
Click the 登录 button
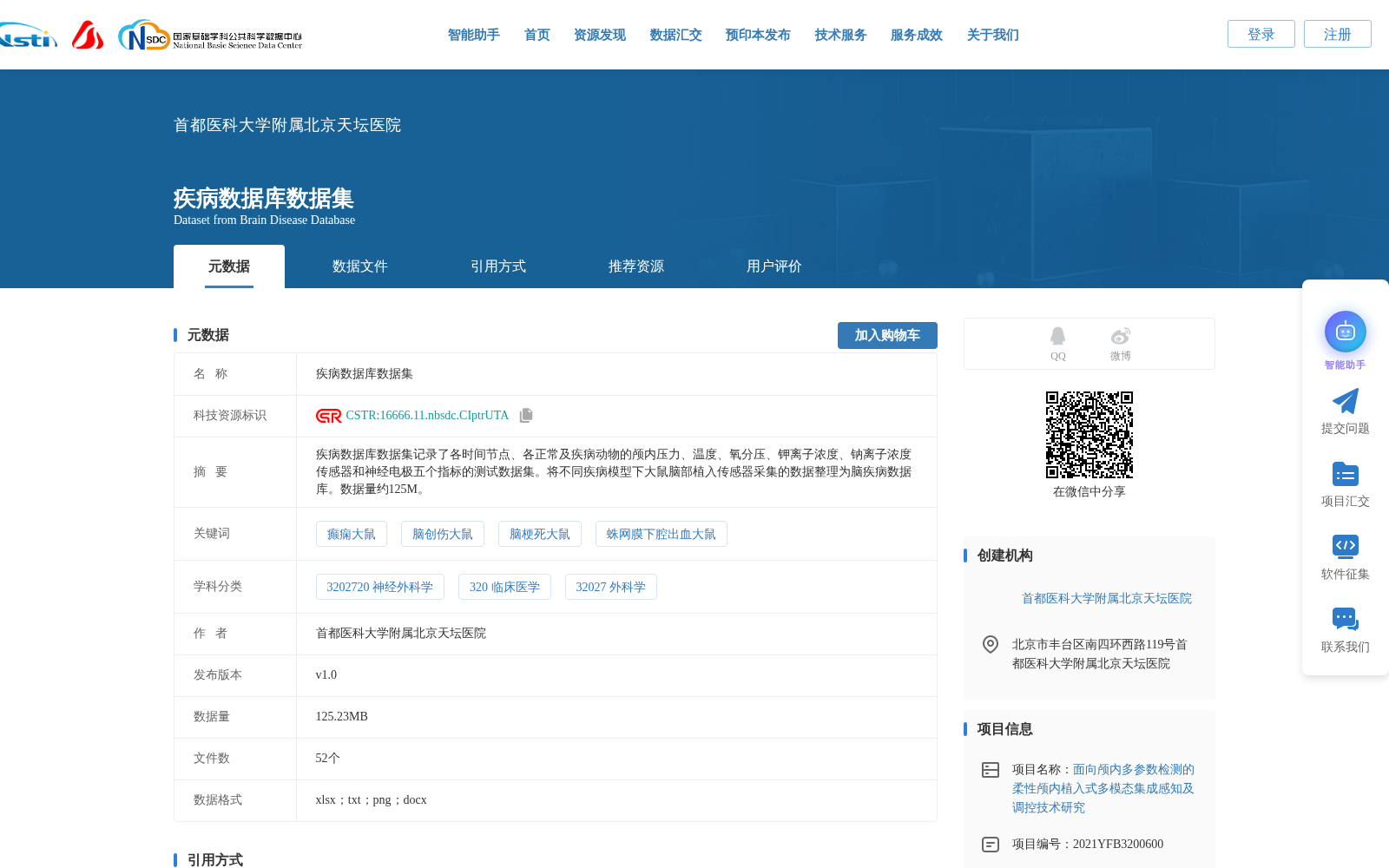pos(1261,34)
